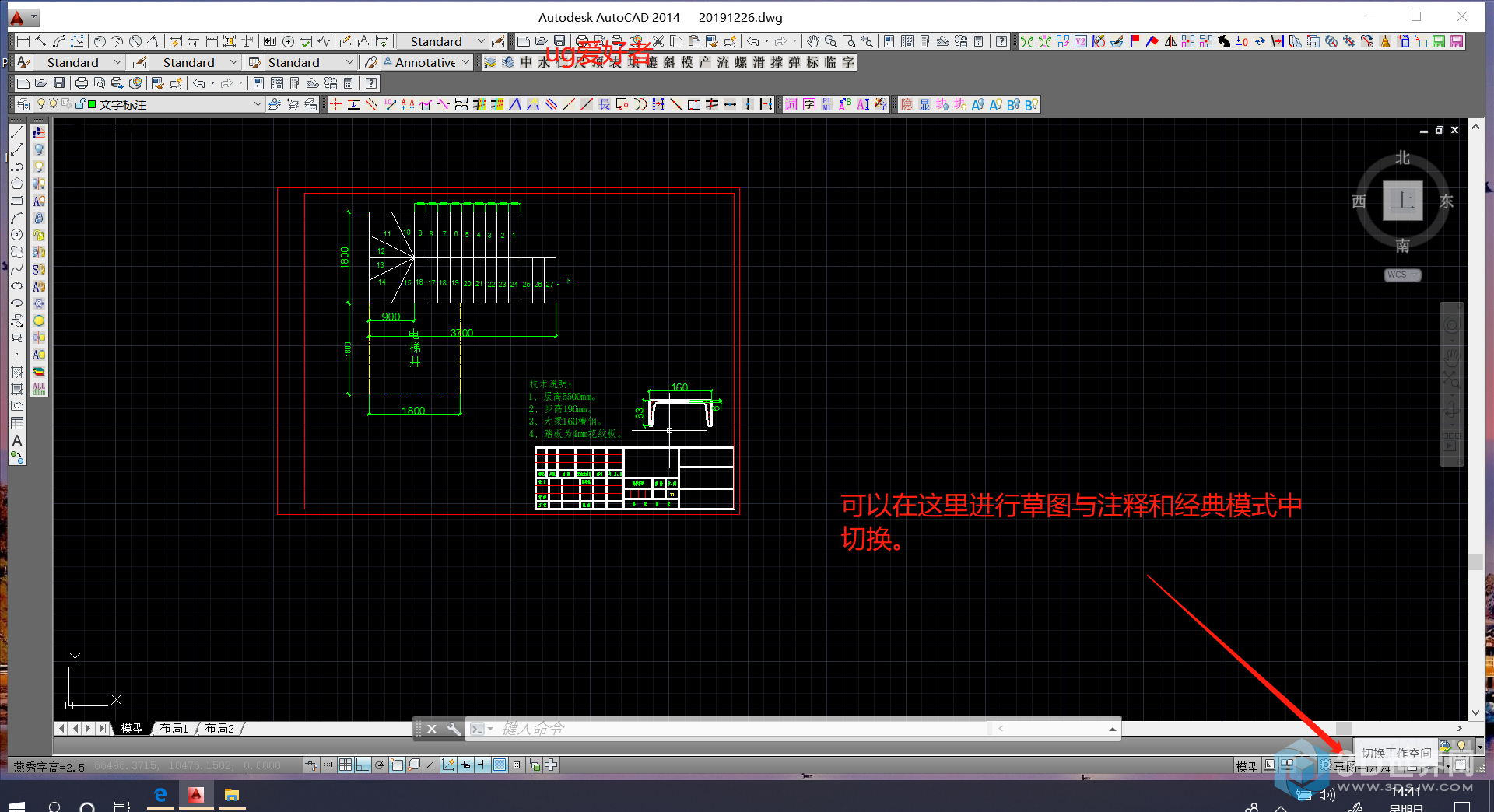This screenshot has height=812, width=1494.
Task: Click the 斜 button in Chinese toolbar
Action: (669, 62)
